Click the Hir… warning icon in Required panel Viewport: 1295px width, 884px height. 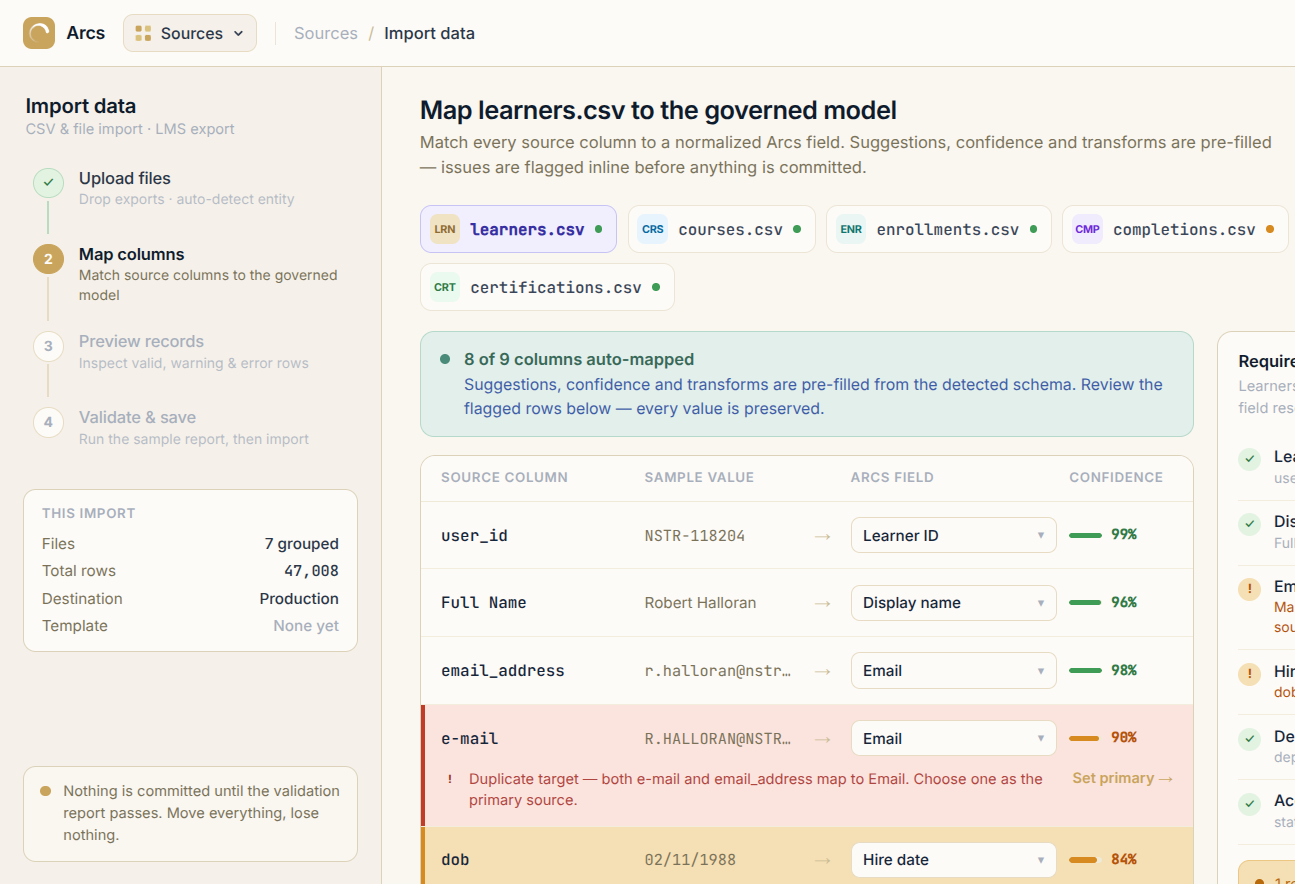coord(1249,674)
